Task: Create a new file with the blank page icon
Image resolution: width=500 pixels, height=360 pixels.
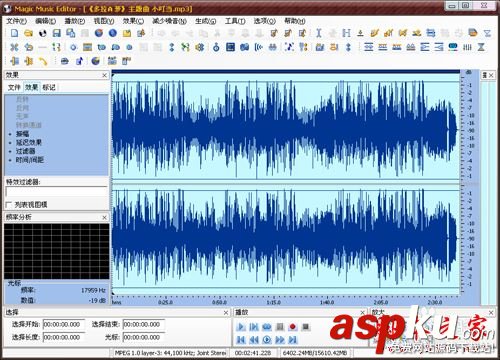Action: (x=14, y=33)
